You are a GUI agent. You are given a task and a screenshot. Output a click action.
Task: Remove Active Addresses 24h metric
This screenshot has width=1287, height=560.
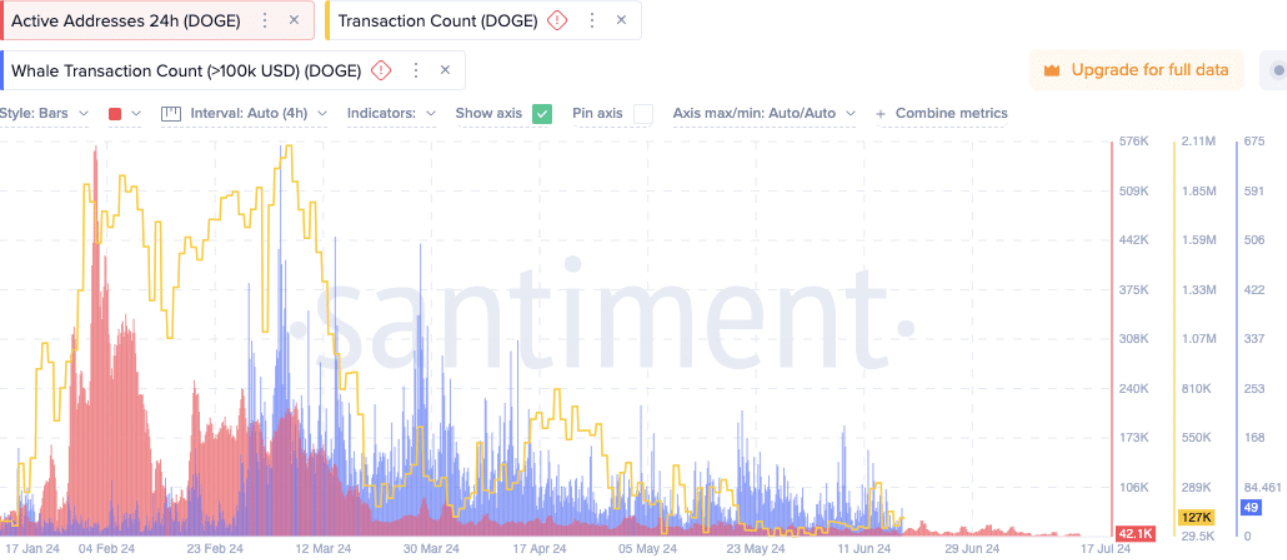tap(293, 20)
